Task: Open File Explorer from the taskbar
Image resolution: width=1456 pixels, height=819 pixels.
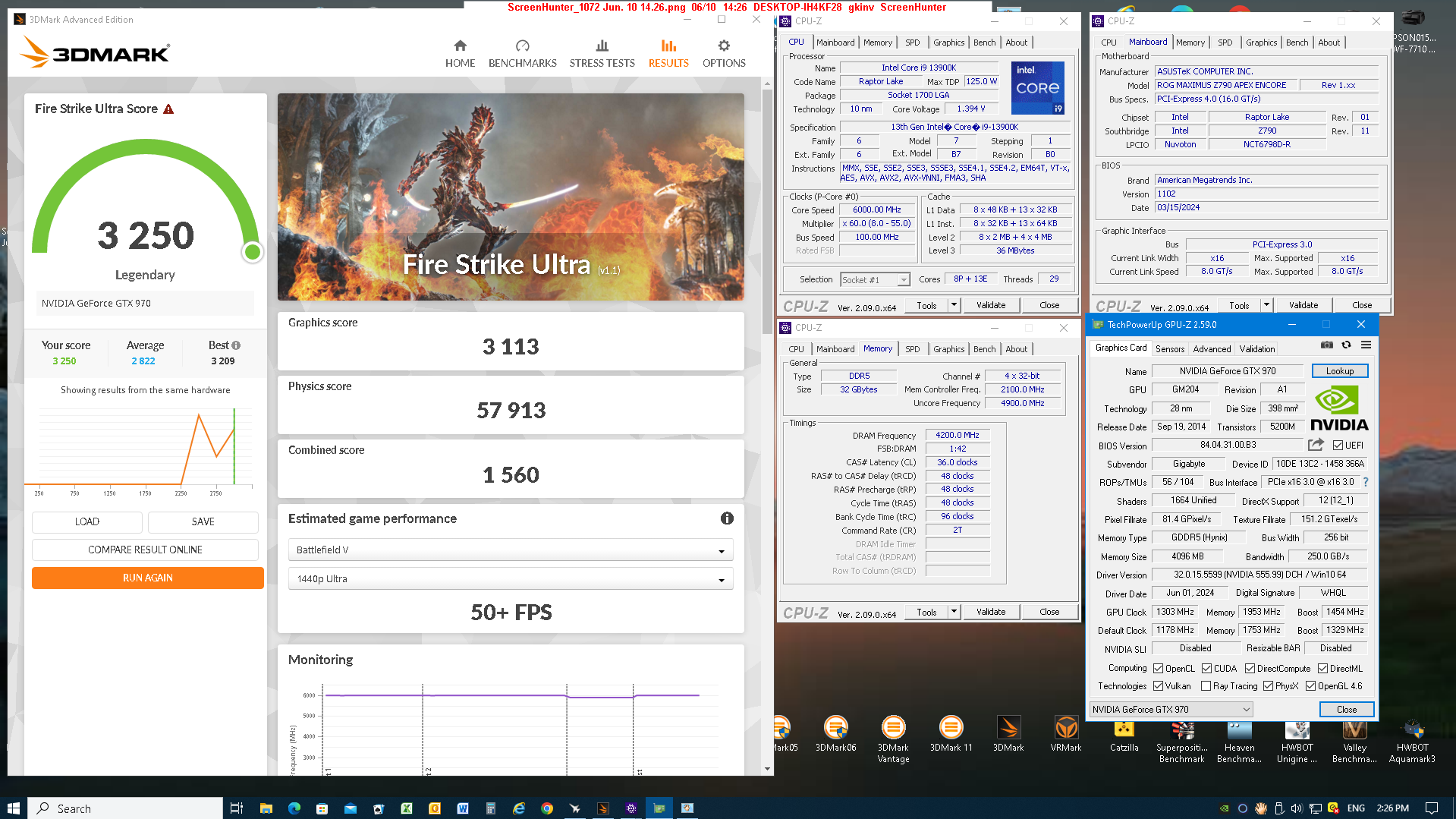Action: pyautogui.click(x=266, y=808)
